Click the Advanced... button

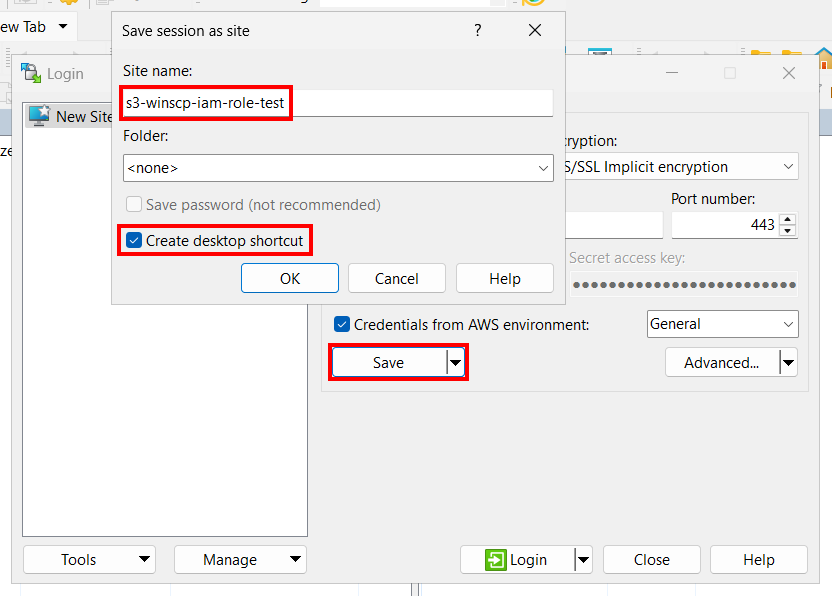tap(722, 362)
